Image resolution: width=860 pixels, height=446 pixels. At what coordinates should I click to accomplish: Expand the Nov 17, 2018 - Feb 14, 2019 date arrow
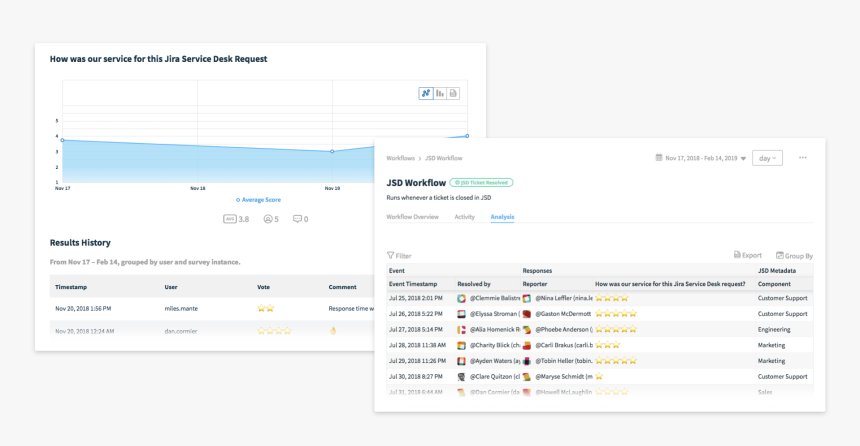point(743,159)
